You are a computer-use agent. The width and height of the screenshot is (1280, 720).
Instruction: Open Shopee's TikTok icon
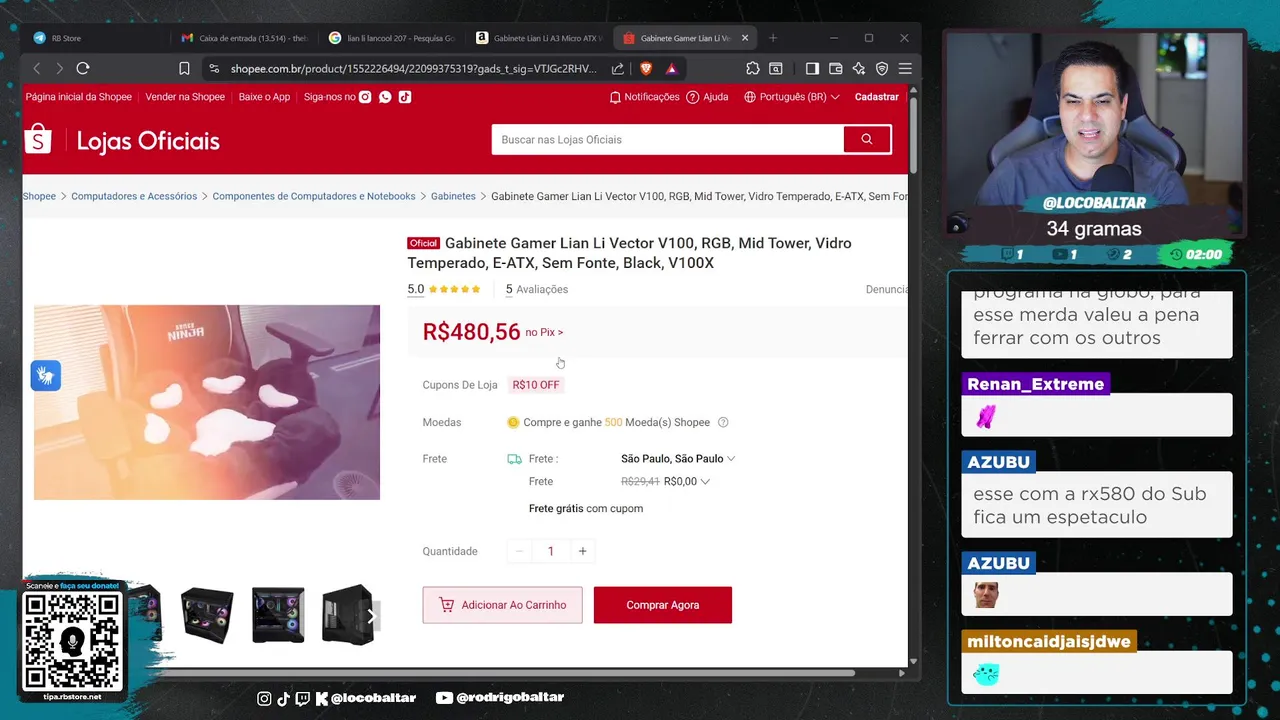click(x=404, y=97)
